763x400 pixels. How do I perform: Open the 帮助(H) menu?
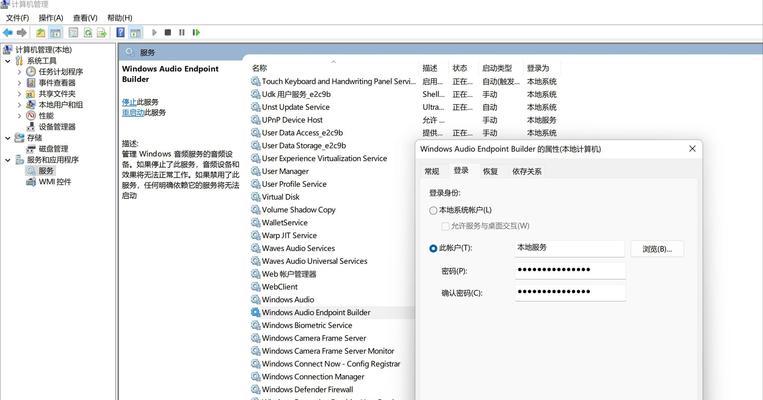point(120,18)
